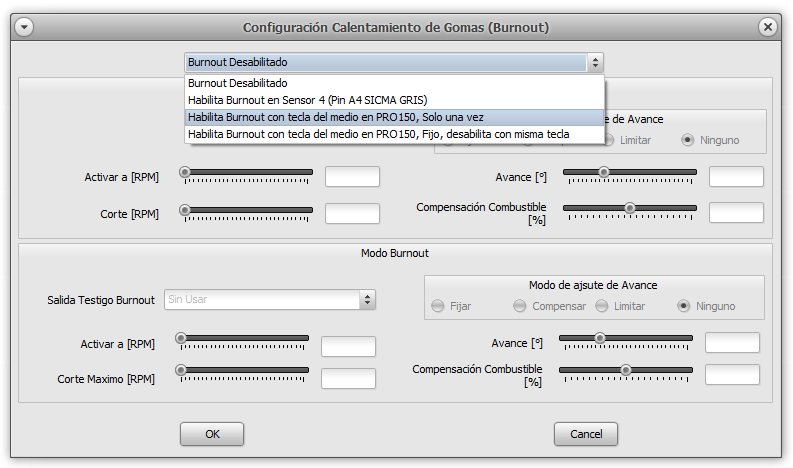
Task: Select Compensar radio in Modo Burnout section
Action: (x=519, y=306)
